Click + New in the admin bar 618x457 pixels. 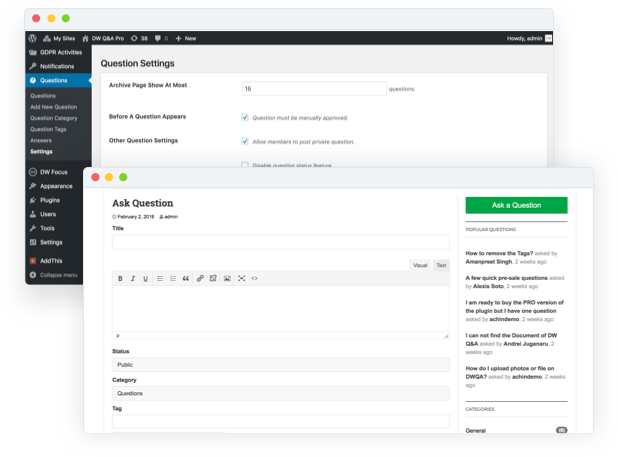186,38
